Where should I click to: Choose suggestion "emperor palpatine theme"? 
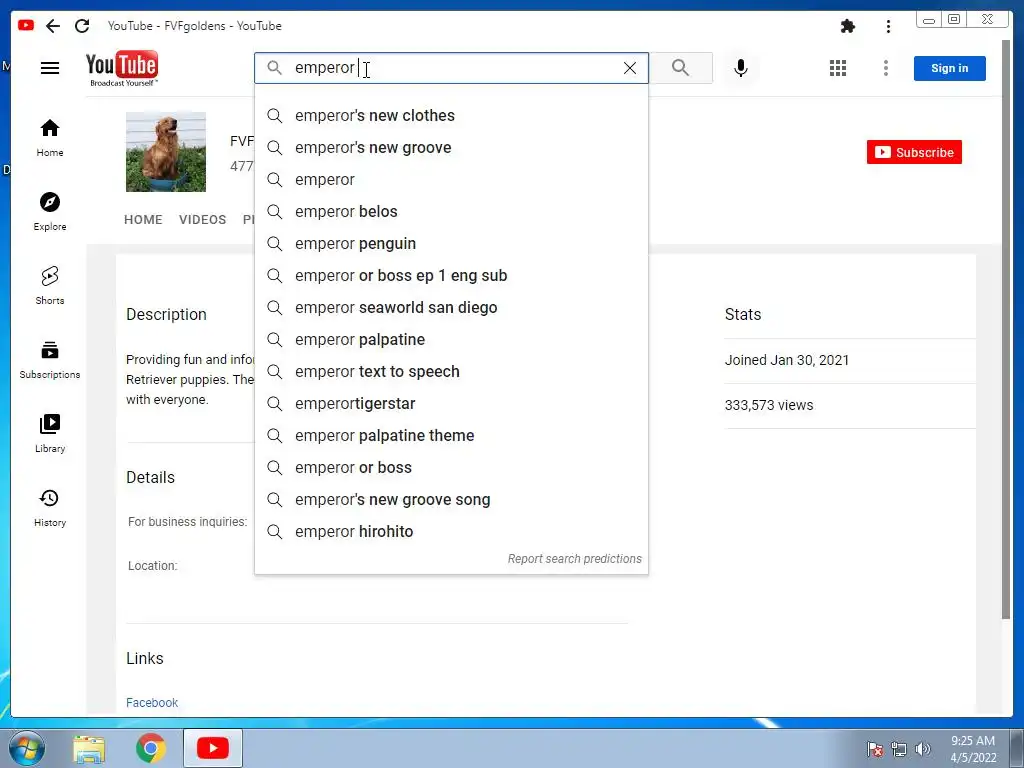click(x=451, y=436)
